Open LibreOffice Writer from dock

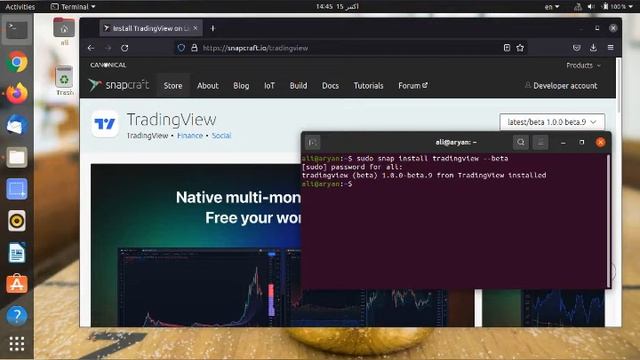click(x=17, y=252)
